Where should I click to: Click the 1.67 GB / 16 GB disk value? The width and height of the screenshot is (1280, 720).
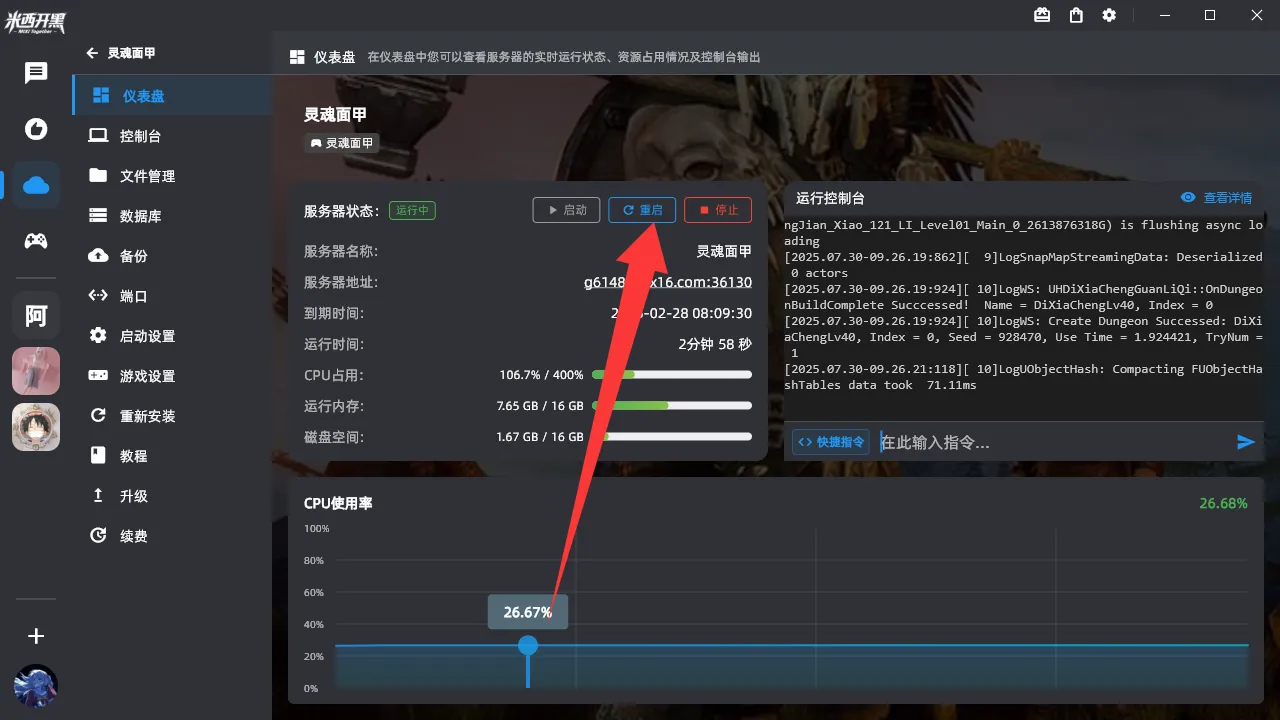click(x=540, y=437)
